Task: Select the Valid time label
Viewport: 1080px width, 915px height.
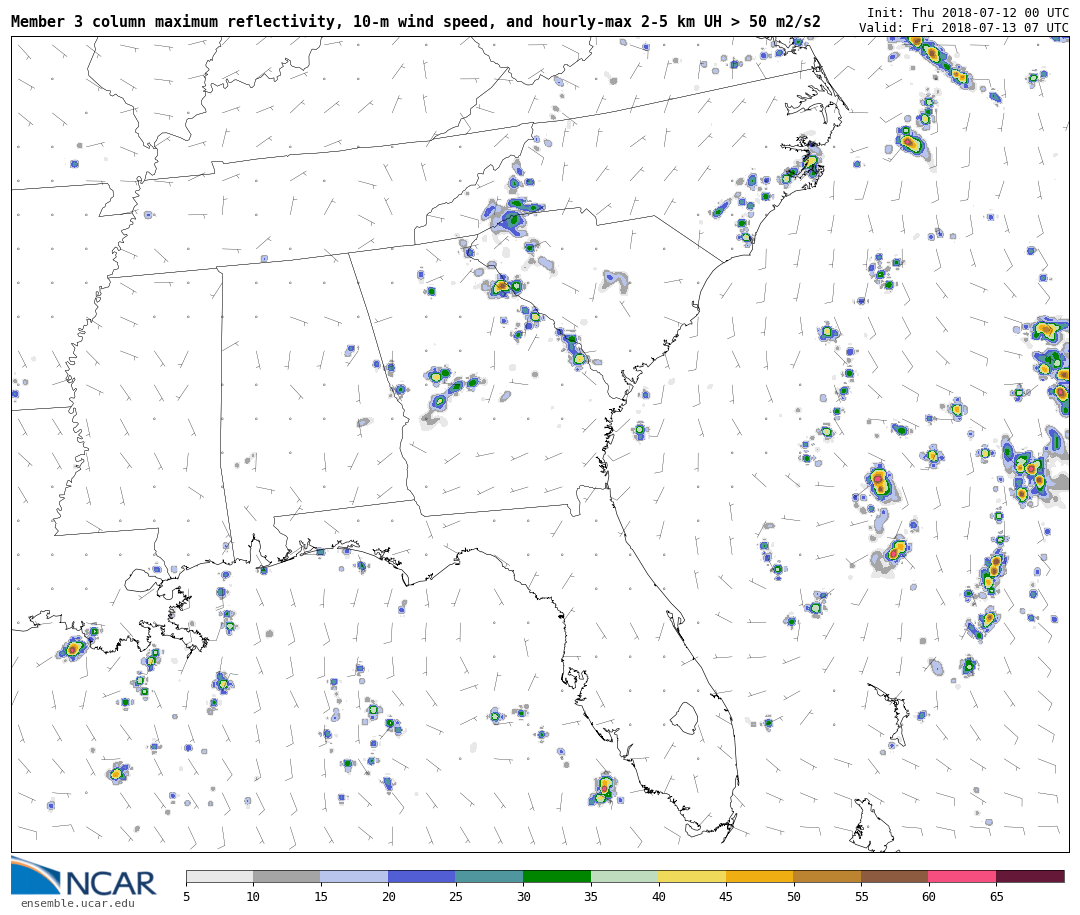Action: click(963, 28)
